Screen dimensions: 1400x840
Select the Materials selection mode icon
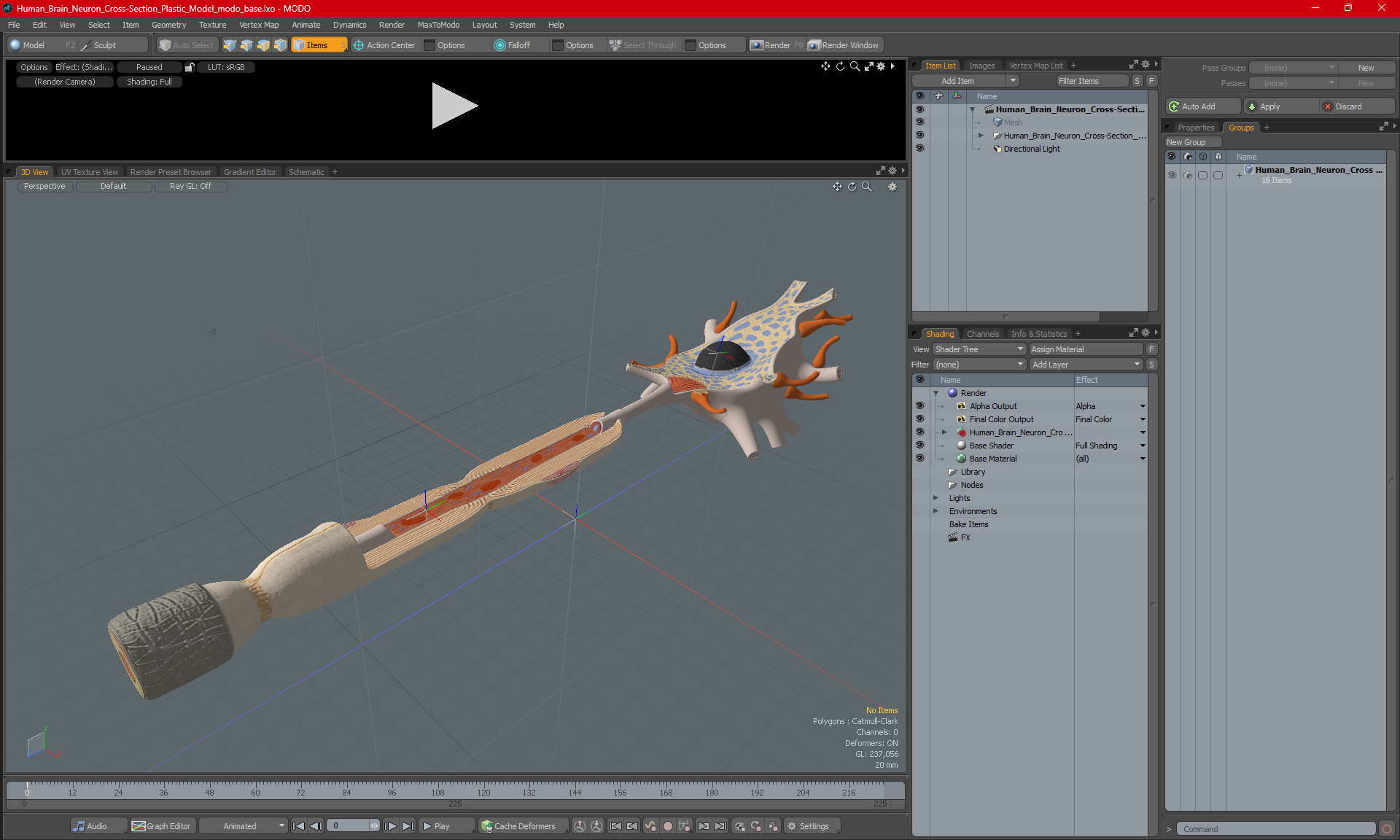pyautogui.click(x=280, y=45)
